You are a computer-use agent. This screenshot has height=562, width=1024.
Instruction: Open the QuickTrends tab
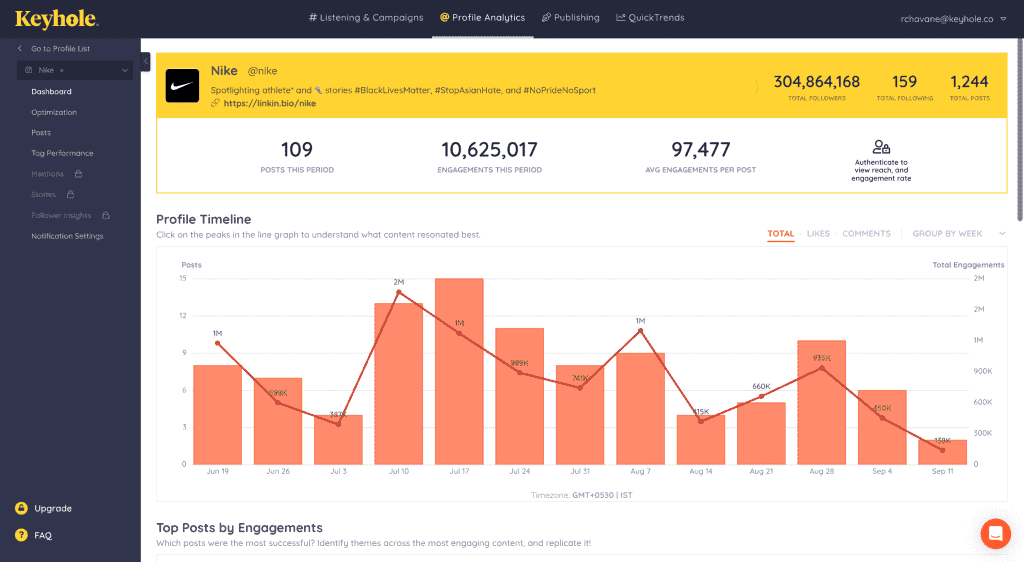[650, 18]
